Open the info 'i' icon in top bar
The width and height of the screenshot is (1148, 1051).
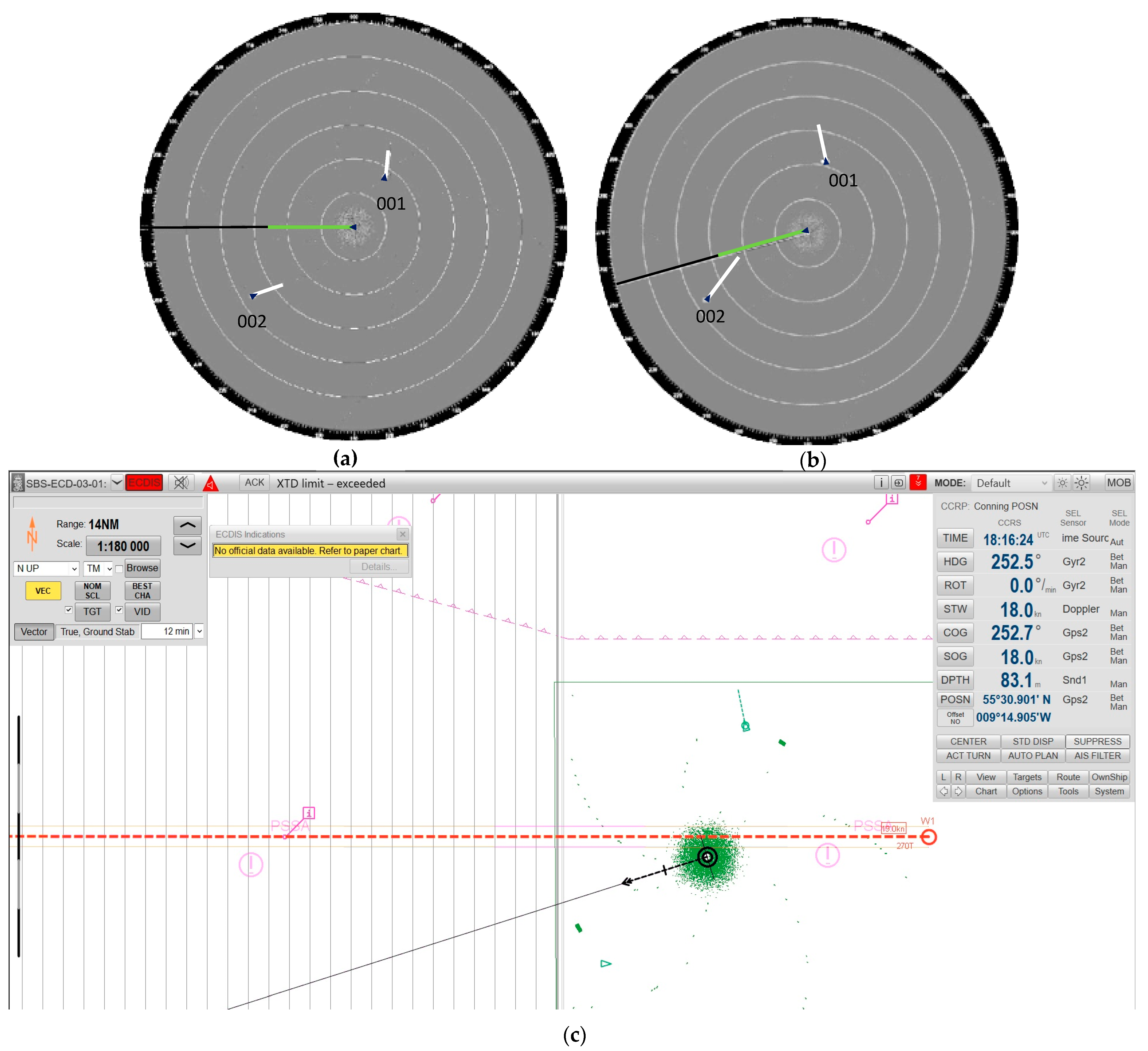(x=881, y=482)
